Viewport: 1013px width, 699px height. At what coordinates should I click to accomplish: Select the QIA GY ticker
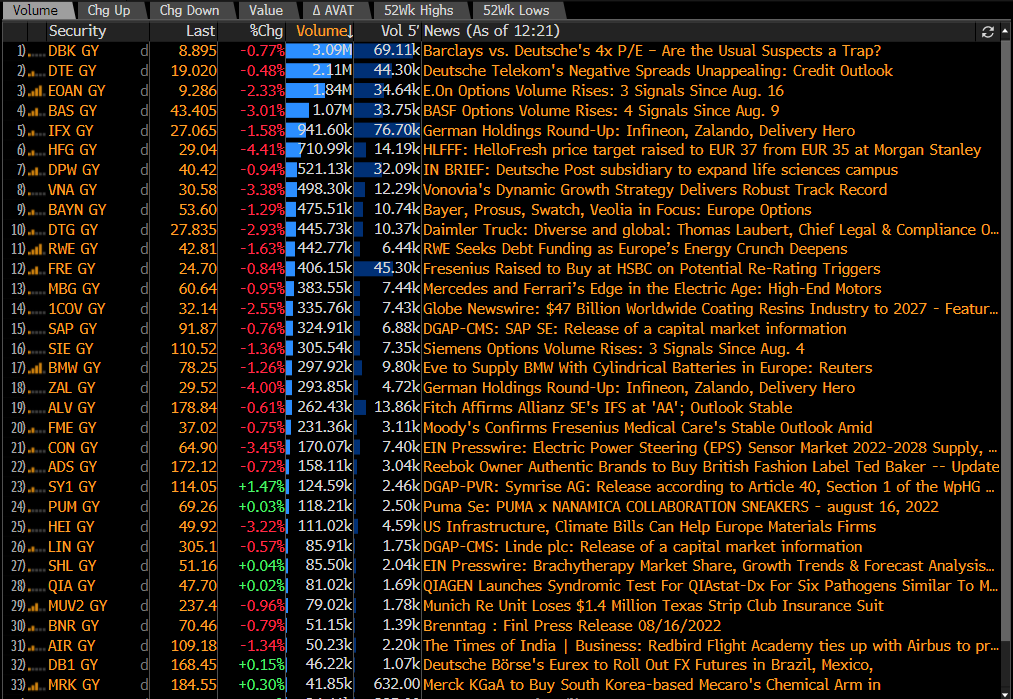(72, 587)
